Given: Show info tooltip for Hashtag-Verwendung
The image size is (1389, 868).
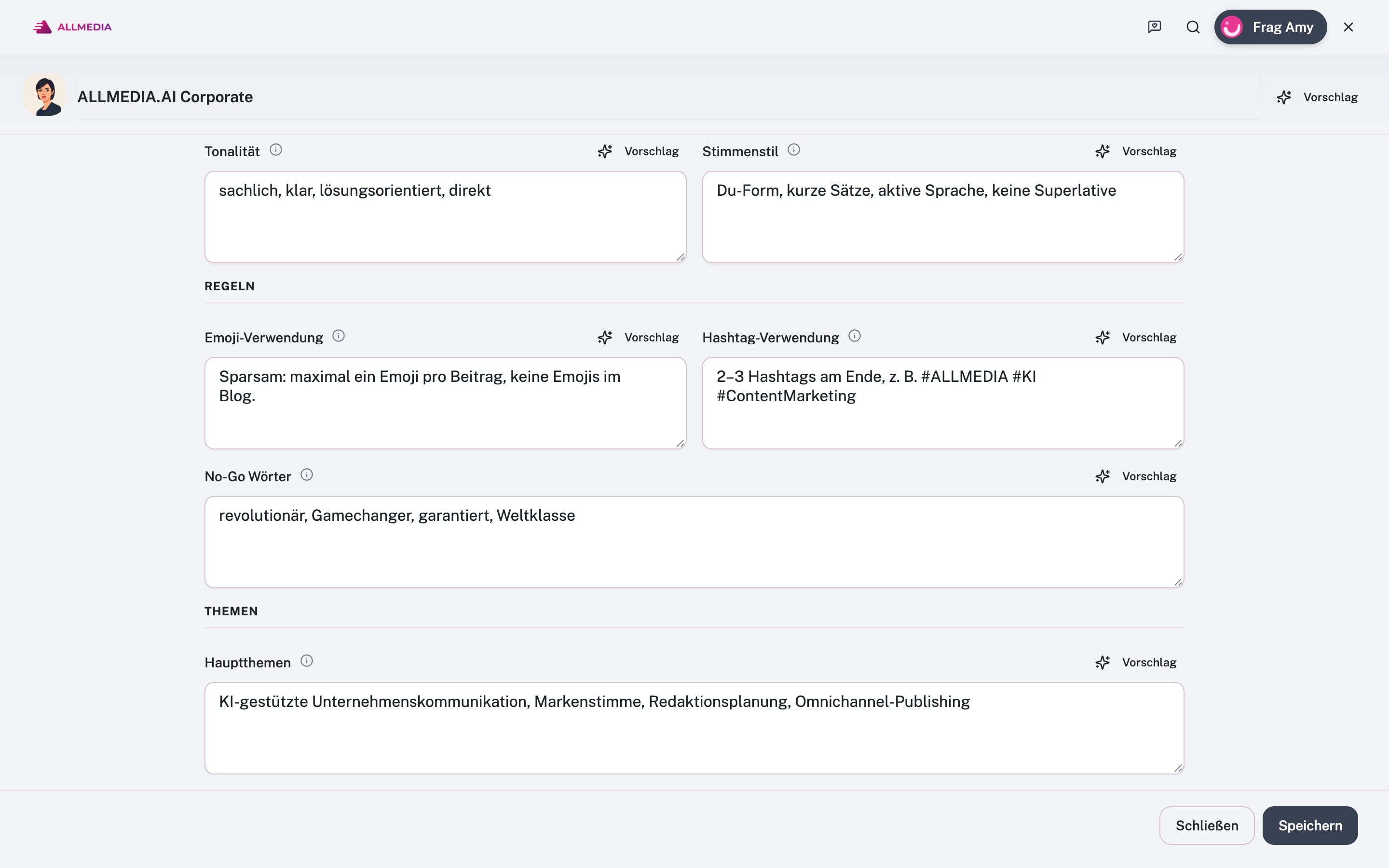Looking at the screenshot, I should (x=854, y=336).
